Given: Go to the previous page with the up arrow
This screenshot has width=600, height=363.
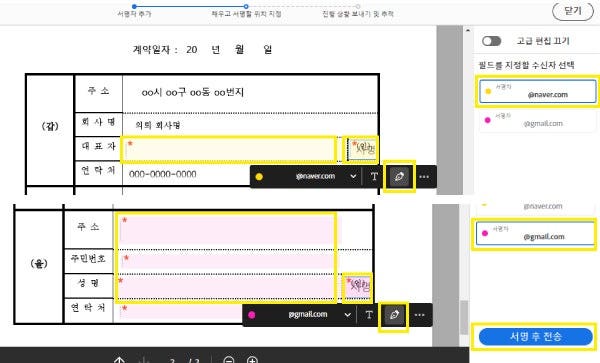Looking at the screenshot, I should (119, 360).
